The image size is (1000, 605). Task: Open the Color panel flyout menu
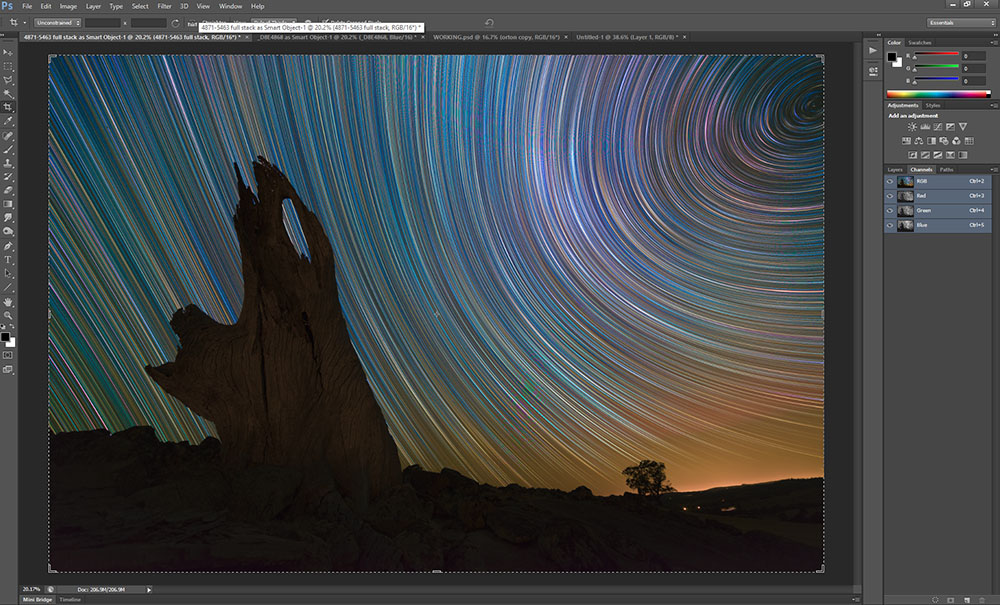click(x=993, y=43)
